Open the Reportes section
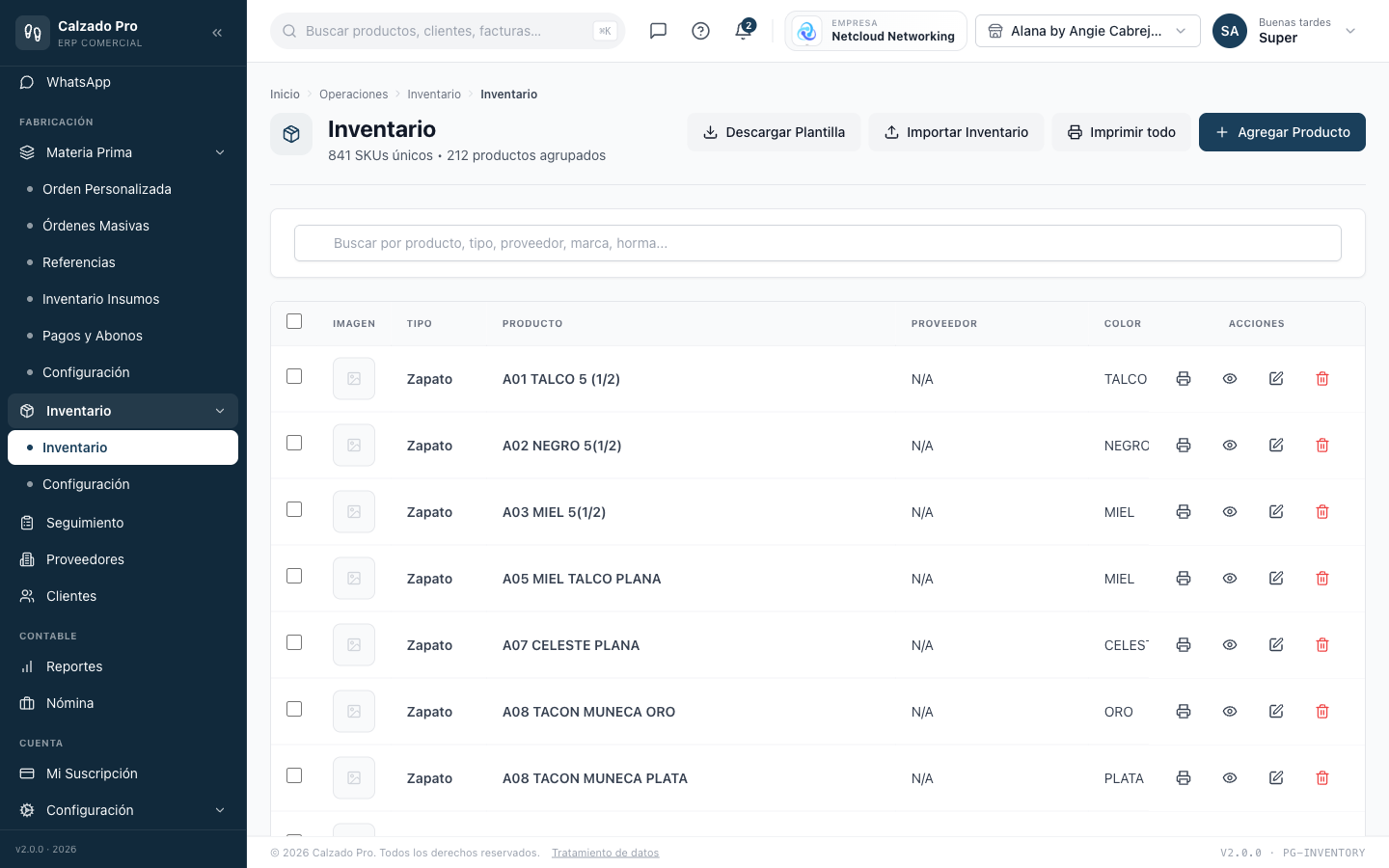This screenshot has width=1389, height=868. point(123,666)
